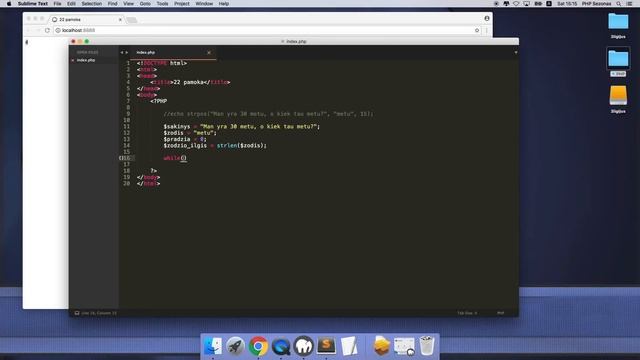
Task: Open Sublime Text from the Dock
Action: click(x=326, y=346)
